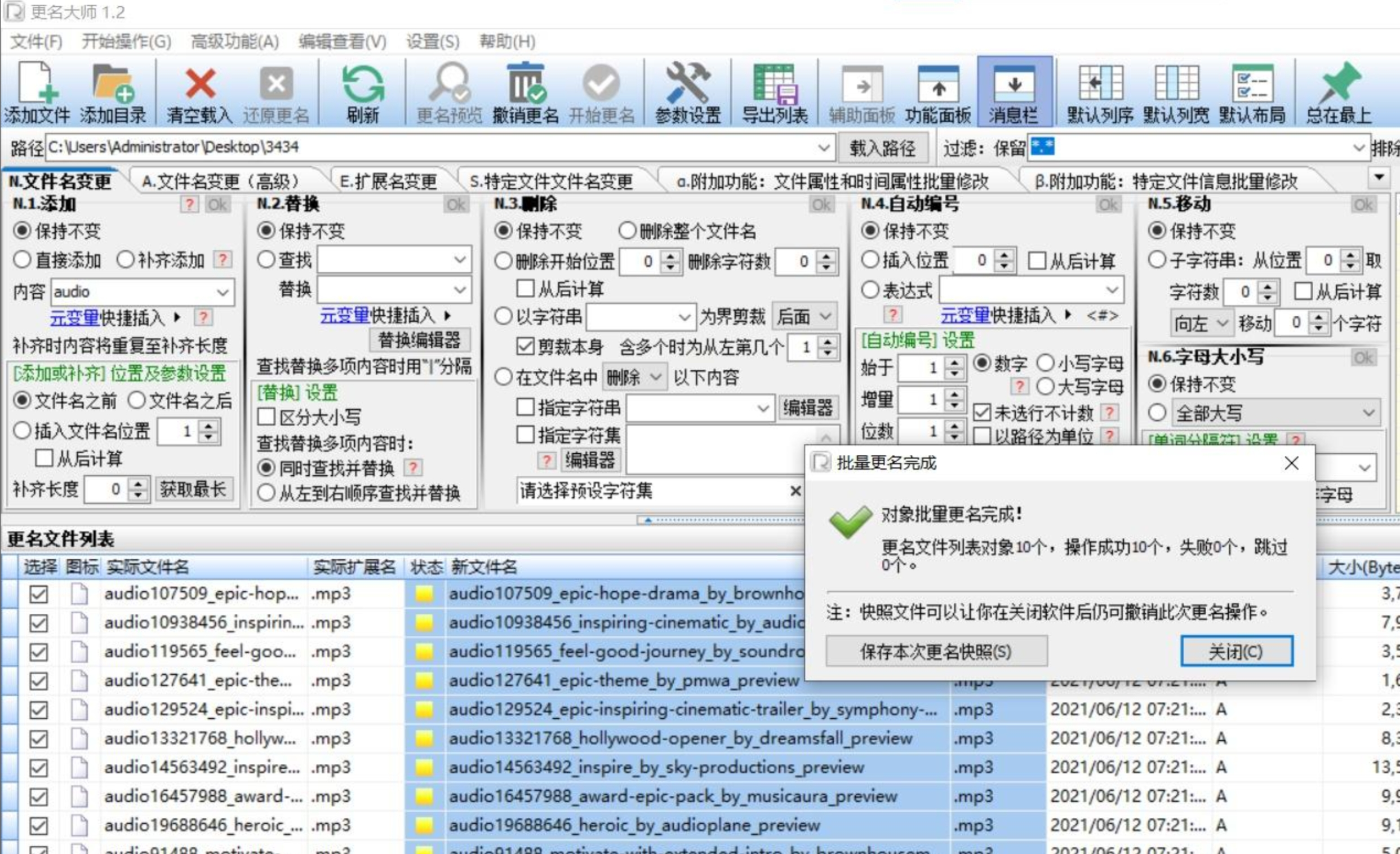
Task: Open the 内容 audio dropdown
Action: 222,292
